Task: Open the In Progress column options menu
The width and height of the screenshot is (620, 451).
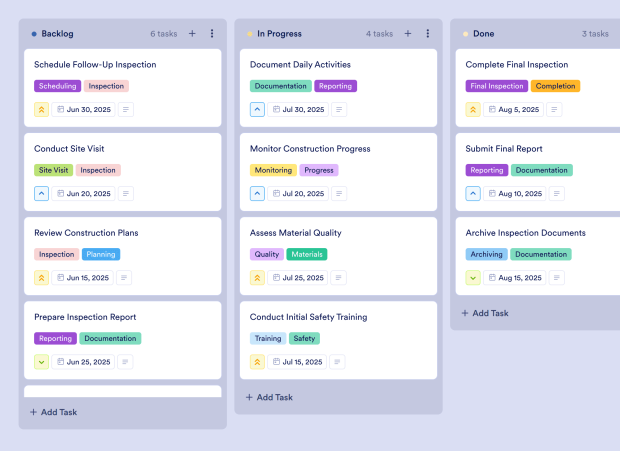Action: click(x=428, y=34)
